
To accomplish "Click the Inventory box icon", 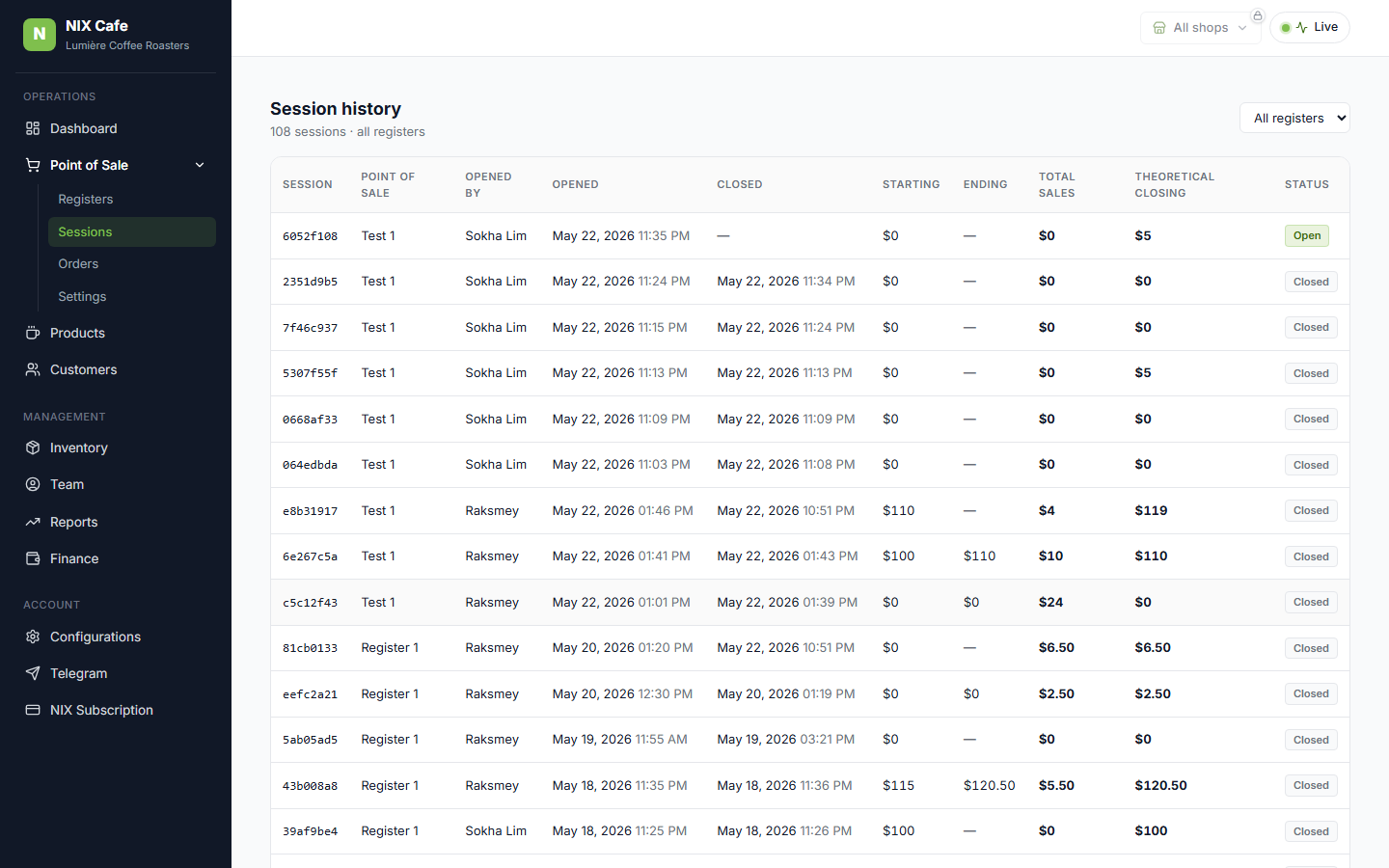I will click(x=33, y=448).
